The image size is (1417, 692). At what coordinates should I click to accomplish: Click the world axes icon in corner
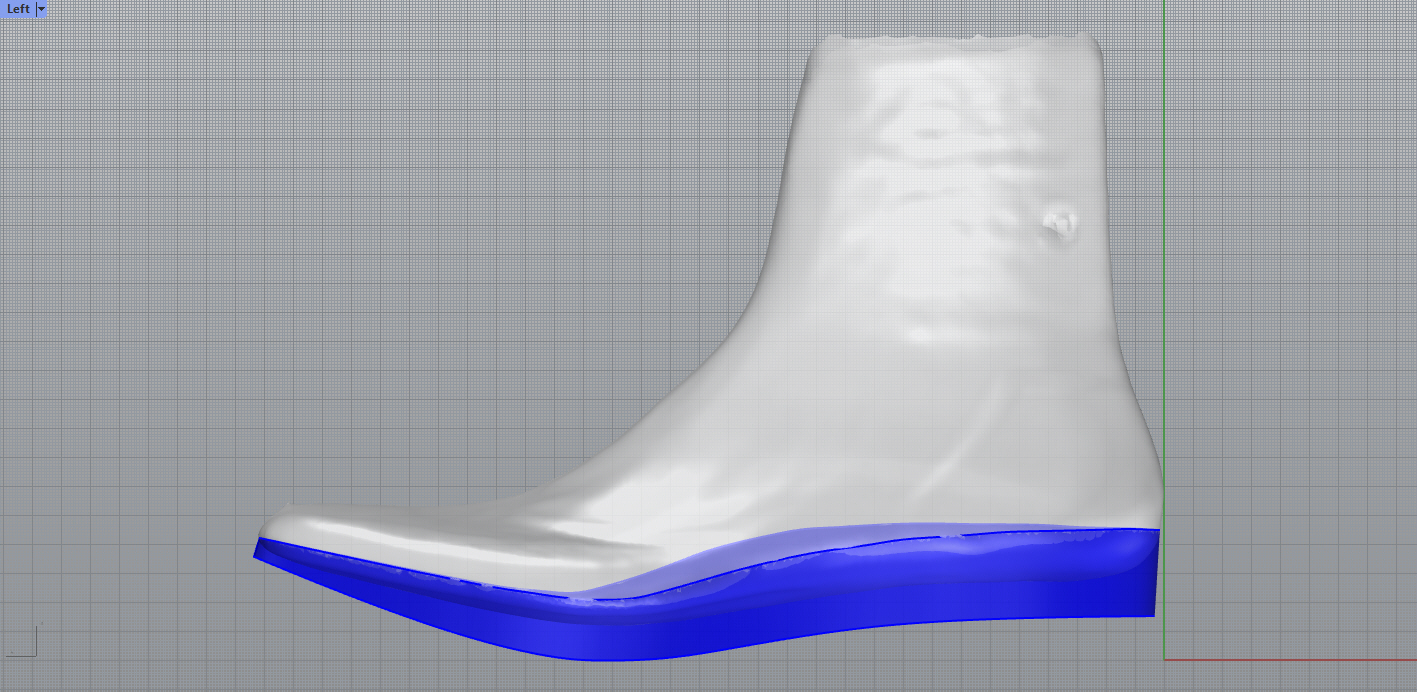click(23, 642)
